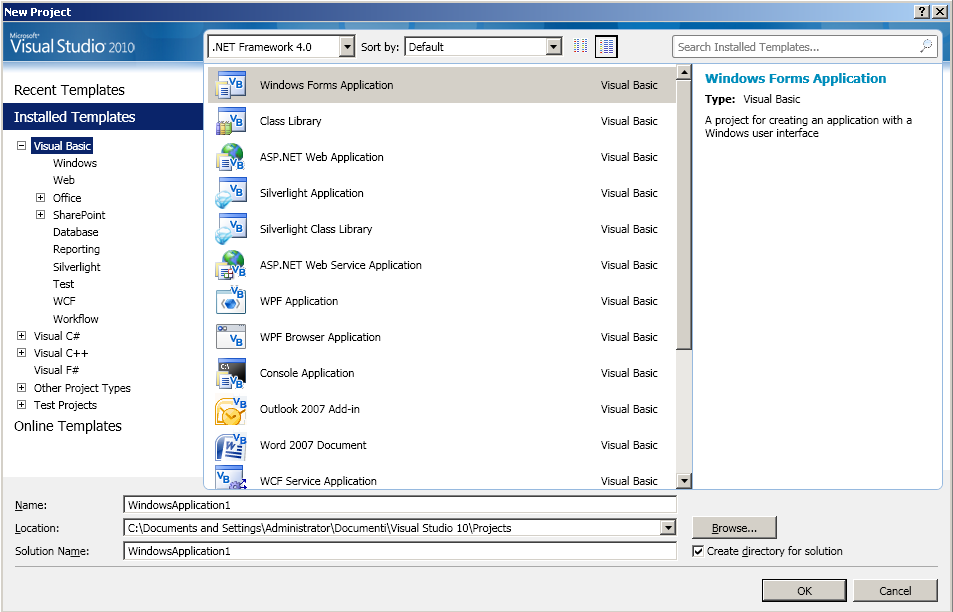953x612 pixels.
Task: Click the help question mark button
Action: point(922,12)
